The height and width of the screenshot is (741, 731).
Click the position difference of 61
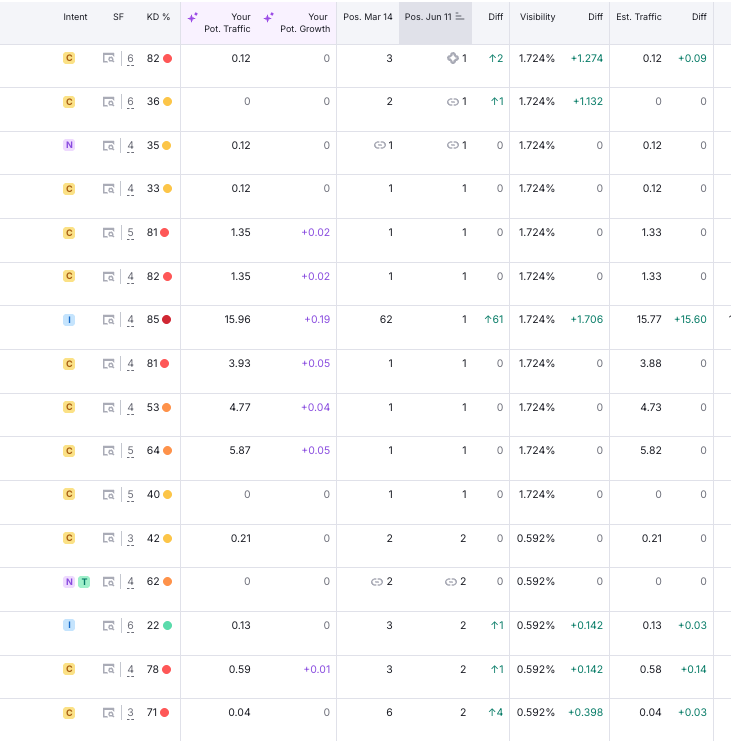494,320
